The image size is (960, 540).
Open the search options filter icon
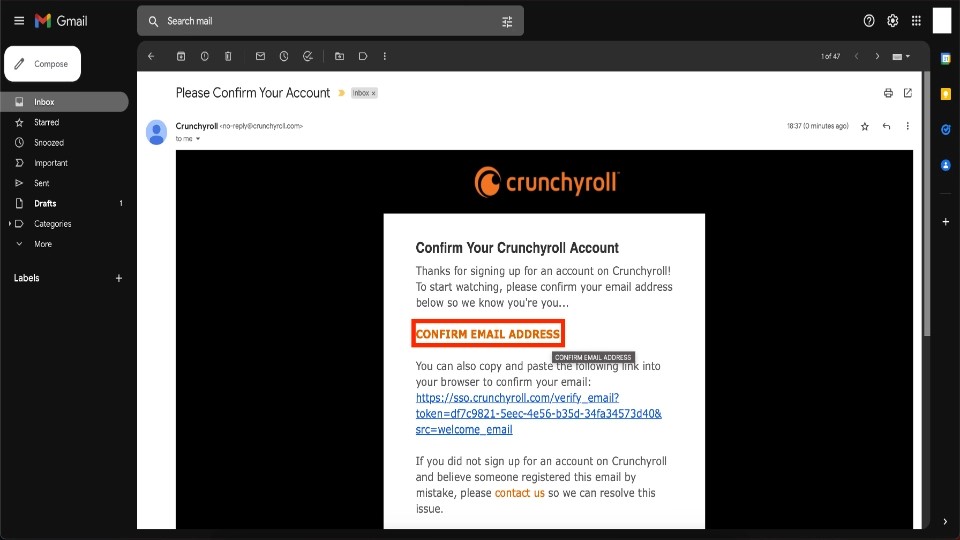tap(507, 21)
